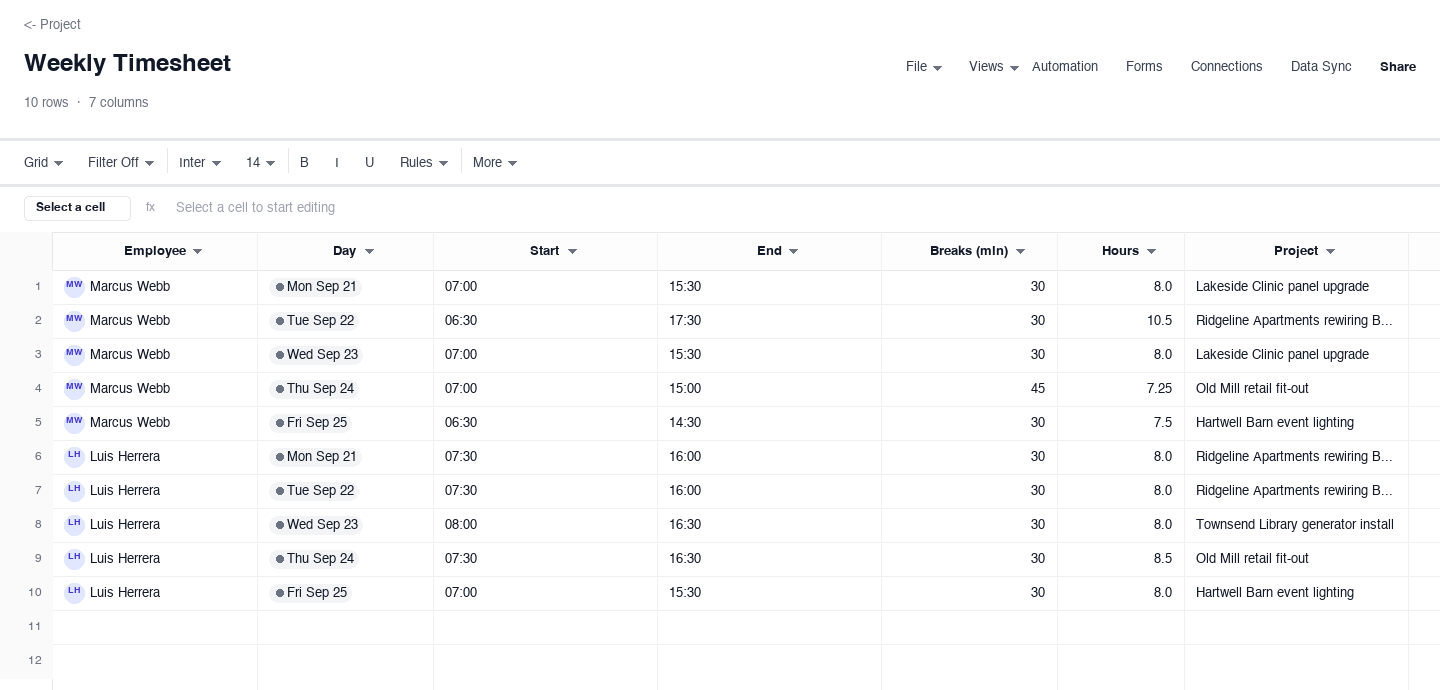1440x690 pixels.
Task: Click MW avatar in row 5
Action: (x=74, y=423)
